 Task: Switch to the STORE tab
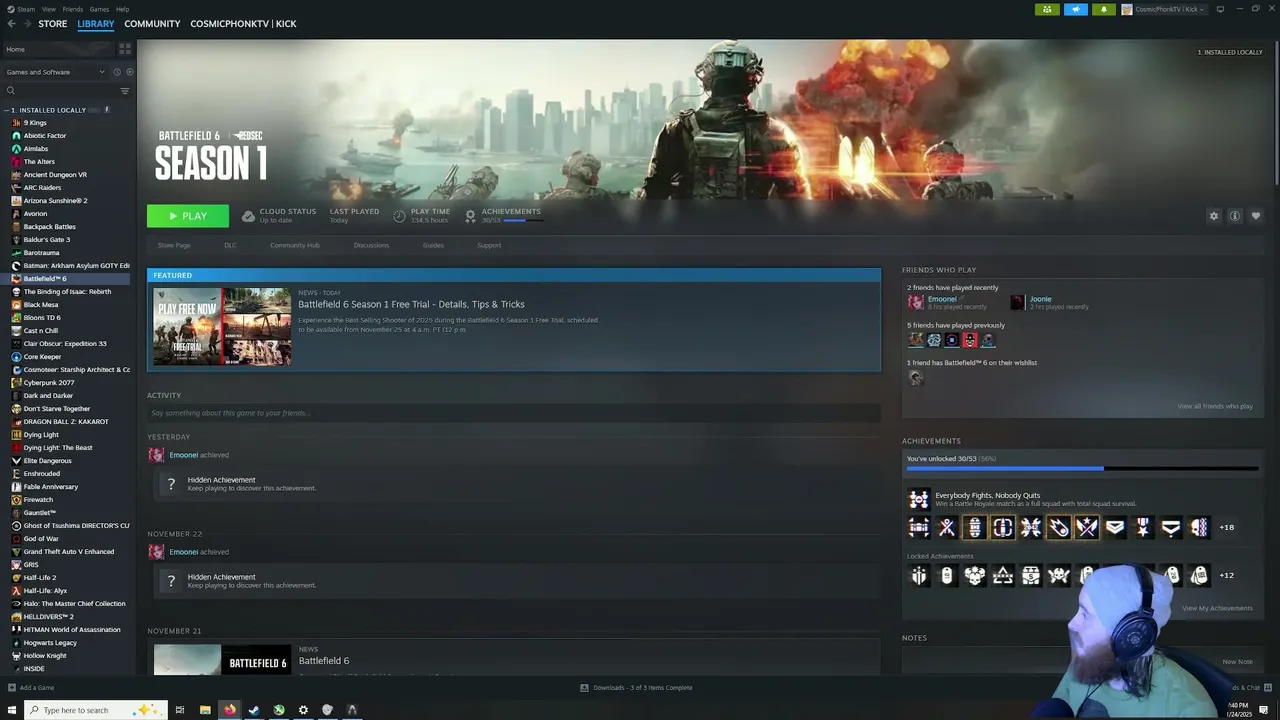click(x=53, y=23)
